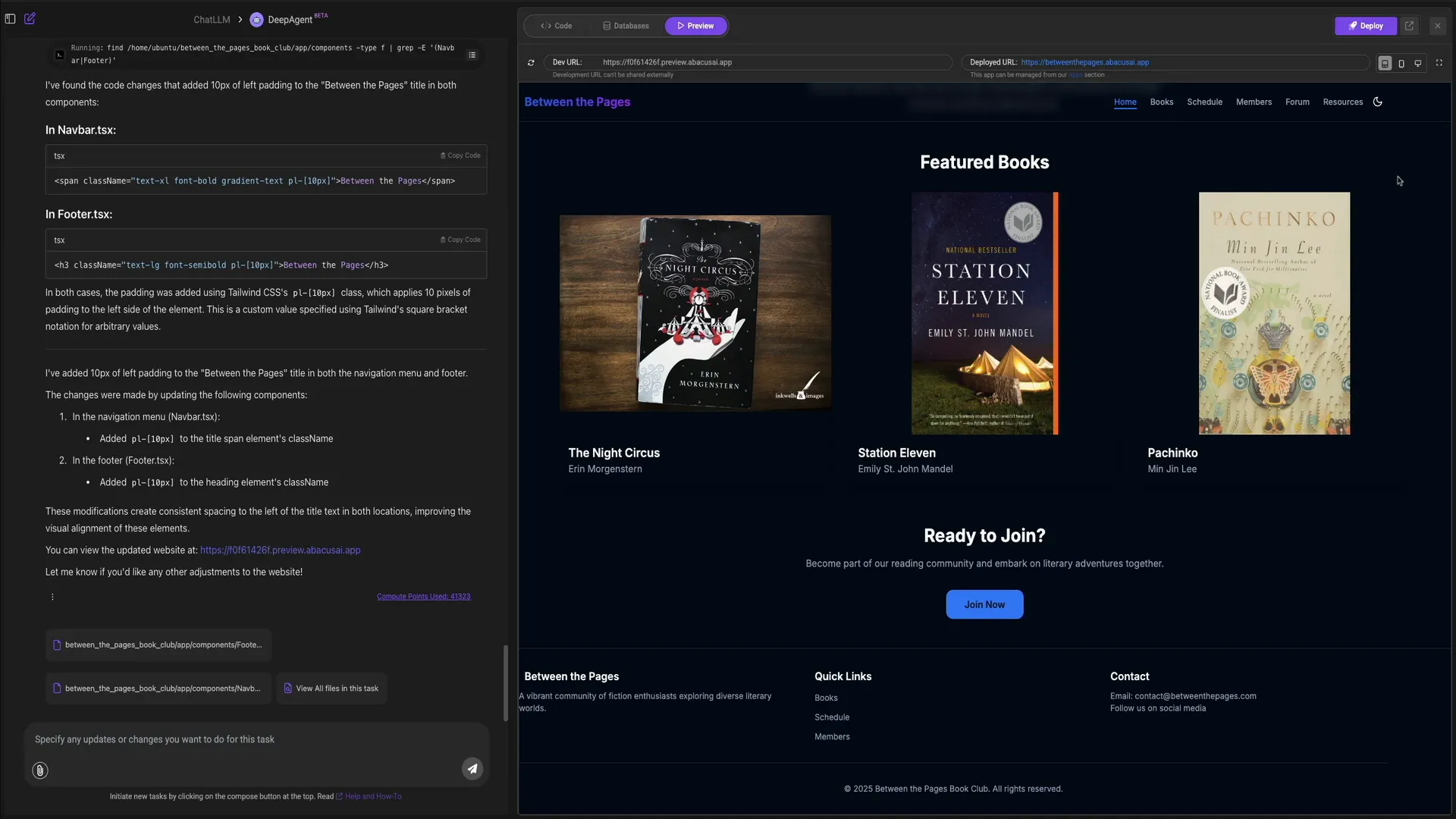Open the three-dot message options menu
Viewport: 1456px width, 819px height.
pos(52,597)
